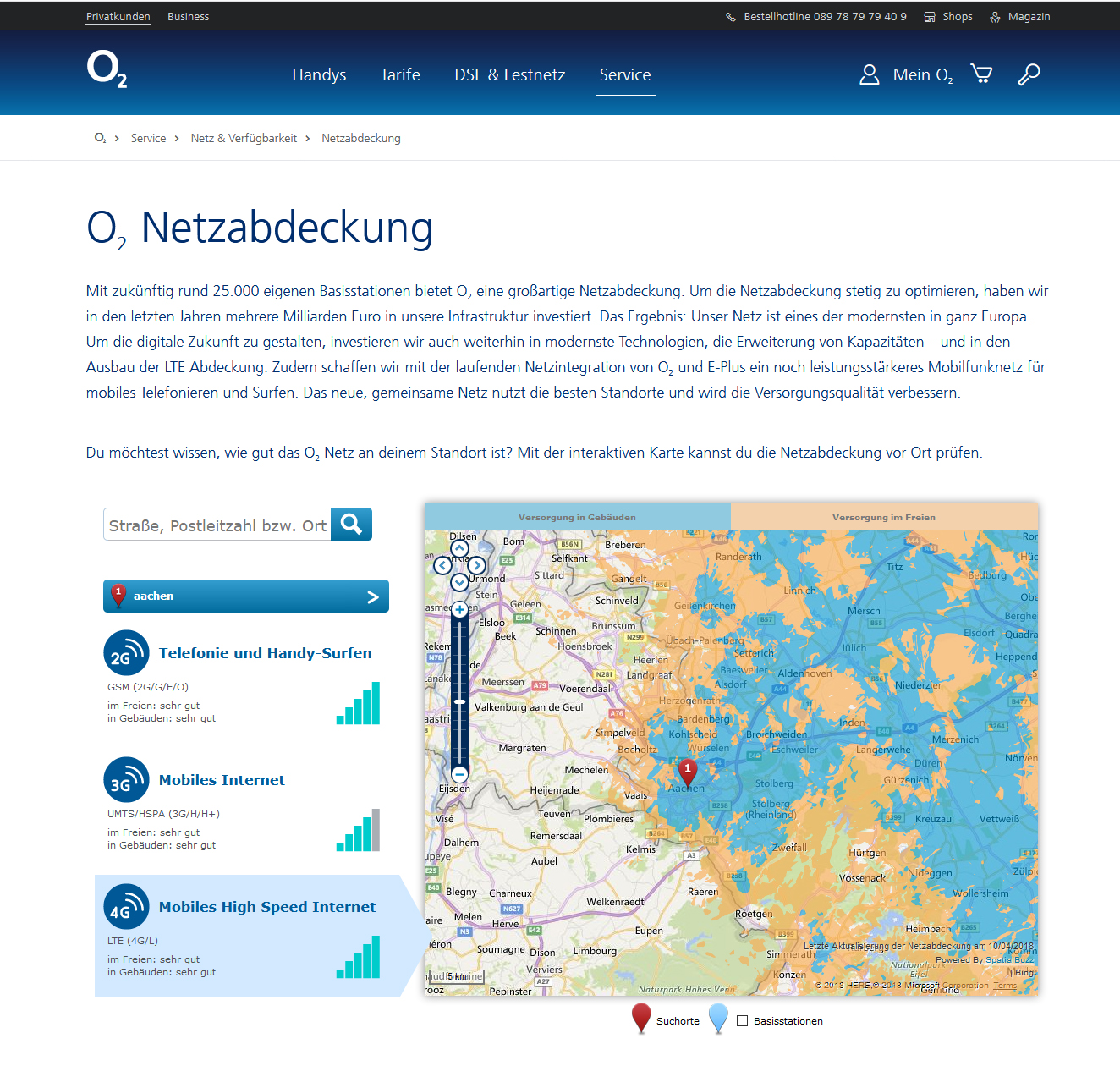This screenshot has height=1066, width=1120.
Task: Click the Netzabdeckung breadcrumb
Action: point(361,138)
